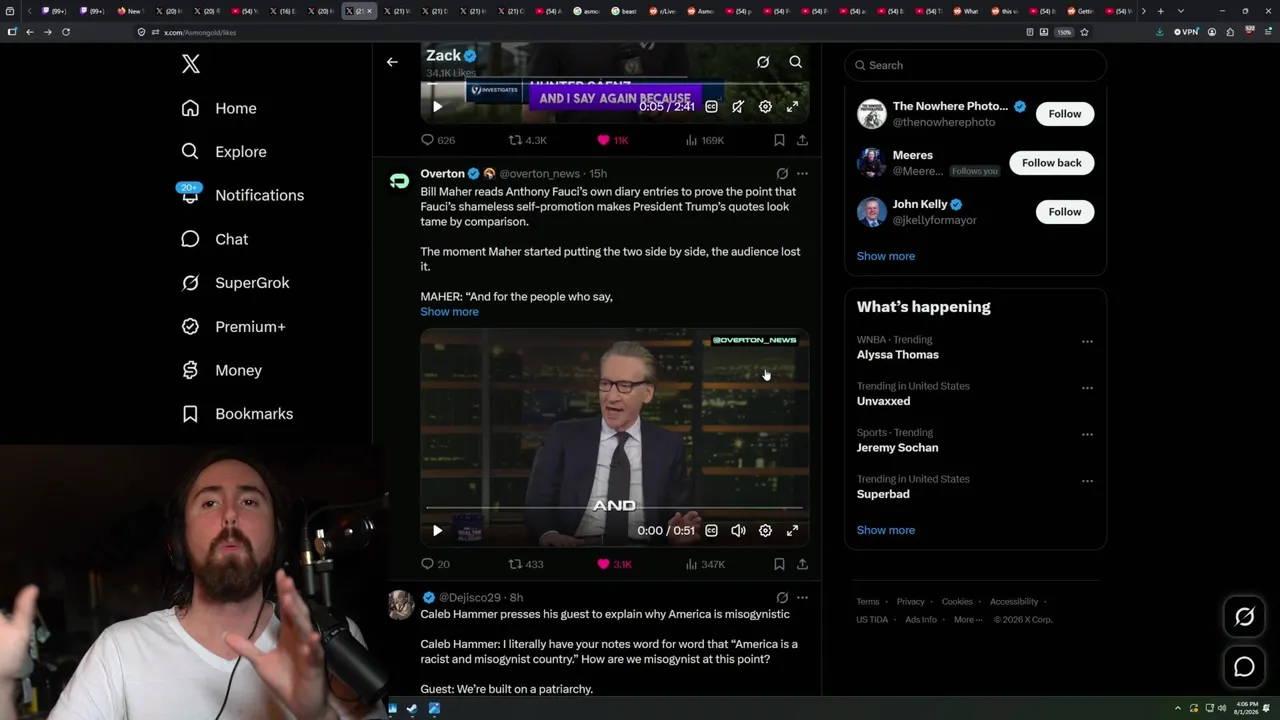Viewport: 1280px width, 720px height.
Task: Open the Privacy footer link
Action: click(x=911, y=602)
